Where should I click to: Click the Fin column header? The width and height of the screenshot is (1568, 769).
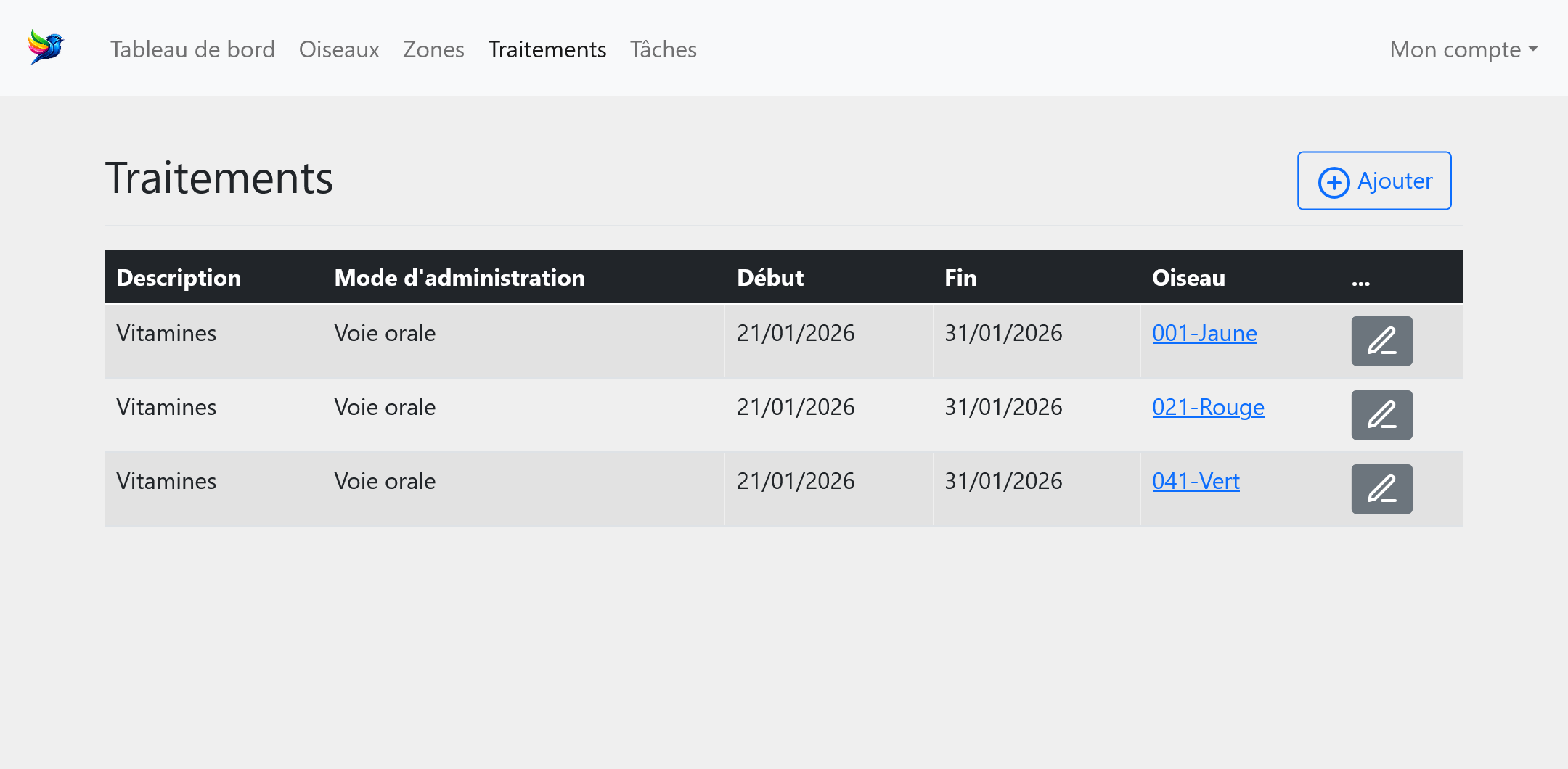click(960, 278)
